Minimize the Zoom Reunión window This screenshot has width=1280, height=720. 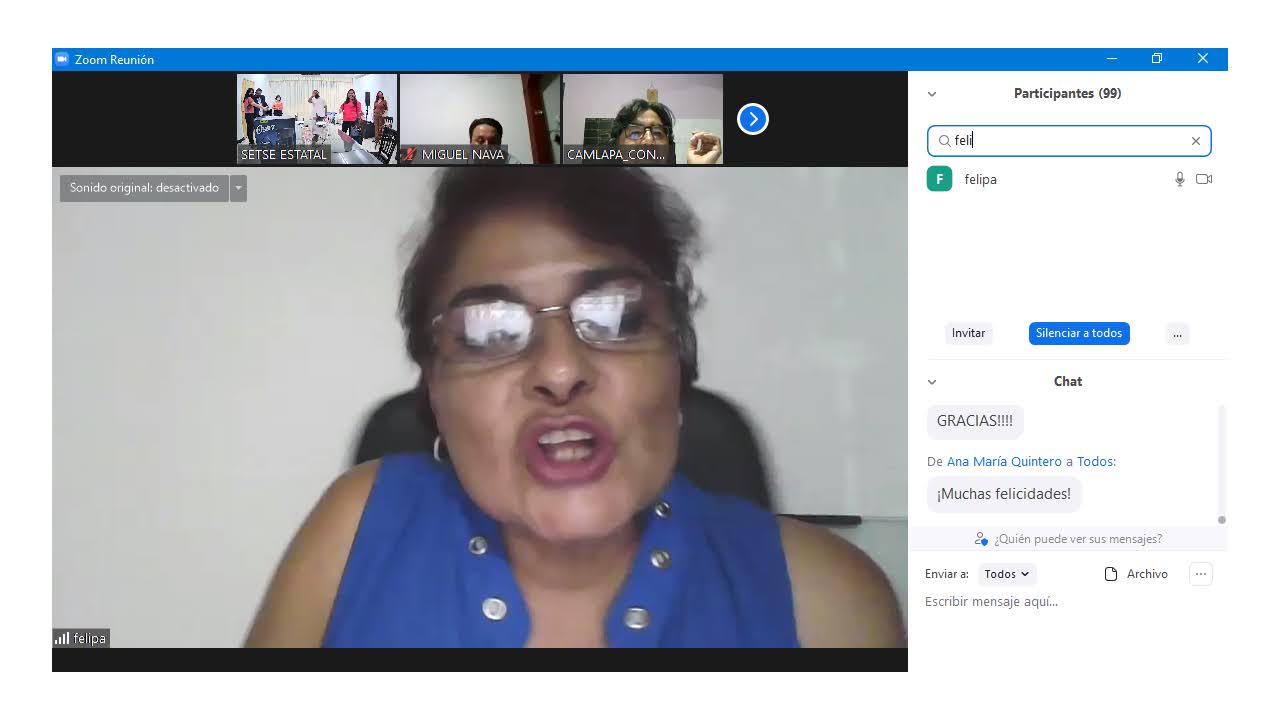[1111, 59]
